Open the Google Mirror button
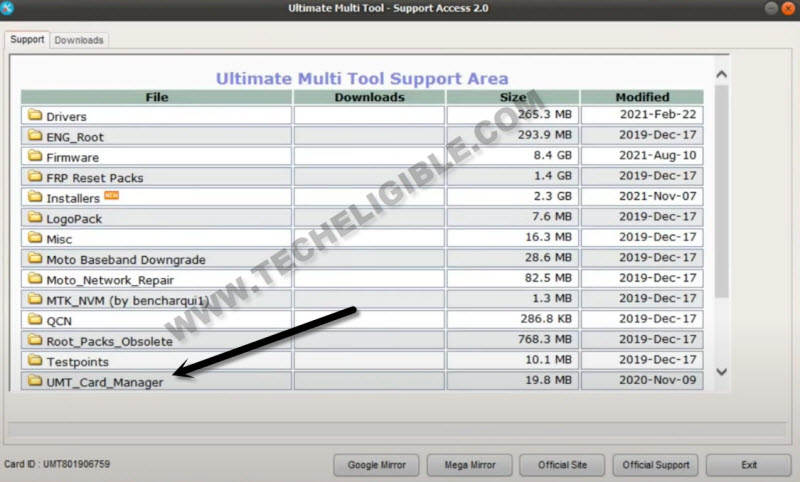This screenshot has height=482, width=800. 377,465
